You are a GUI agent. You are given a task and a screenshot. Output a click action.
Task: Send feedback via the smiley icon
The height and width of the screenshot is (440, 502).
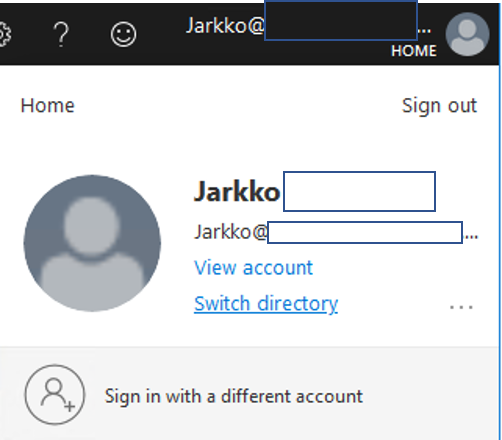pyautogui.click(x=123, y=34)
